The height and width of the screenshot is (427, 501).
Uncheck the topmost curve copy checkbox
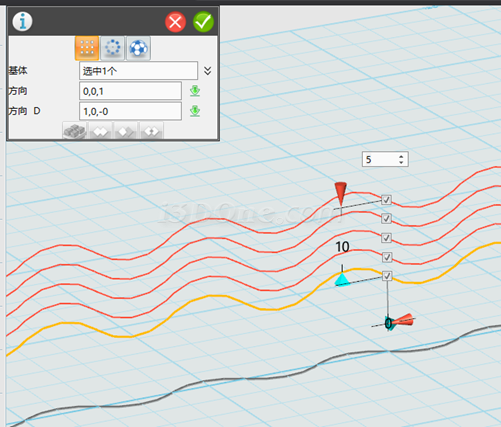386,200
